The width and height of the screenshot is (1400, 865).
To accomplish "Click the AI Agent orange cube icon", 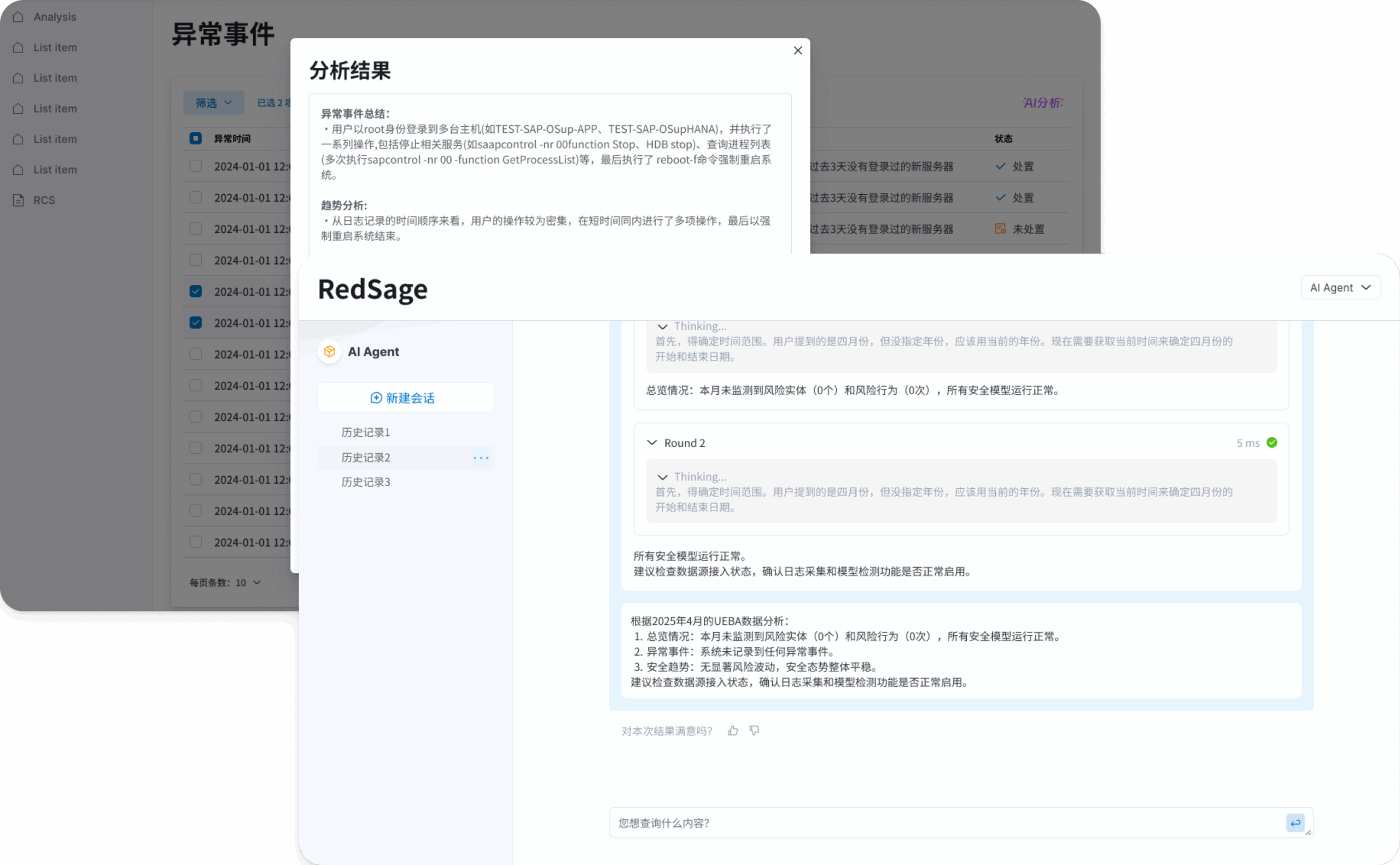I will [x=330, y=351].
